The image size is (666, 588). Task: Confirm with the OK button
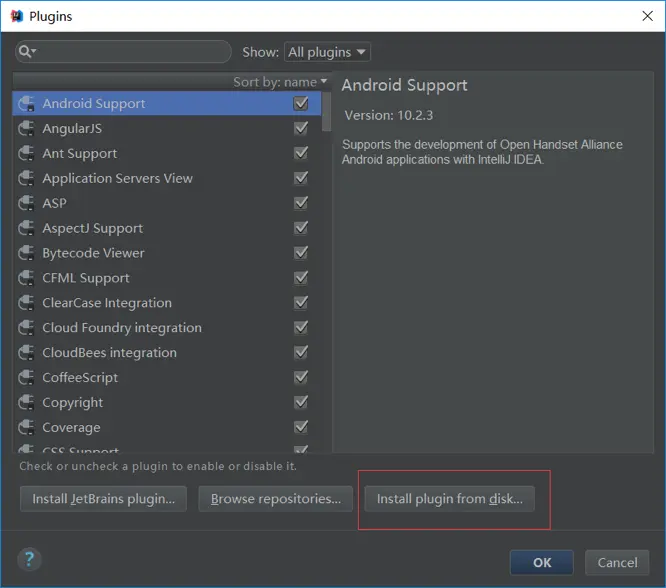542,563
